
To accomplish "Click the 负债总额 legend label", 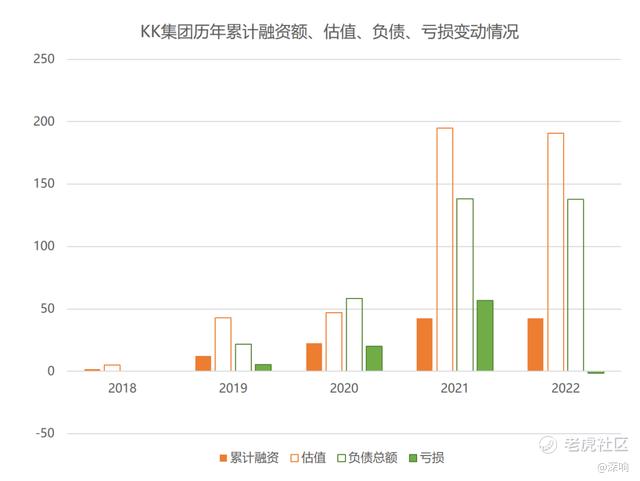I will pos(373,458).
